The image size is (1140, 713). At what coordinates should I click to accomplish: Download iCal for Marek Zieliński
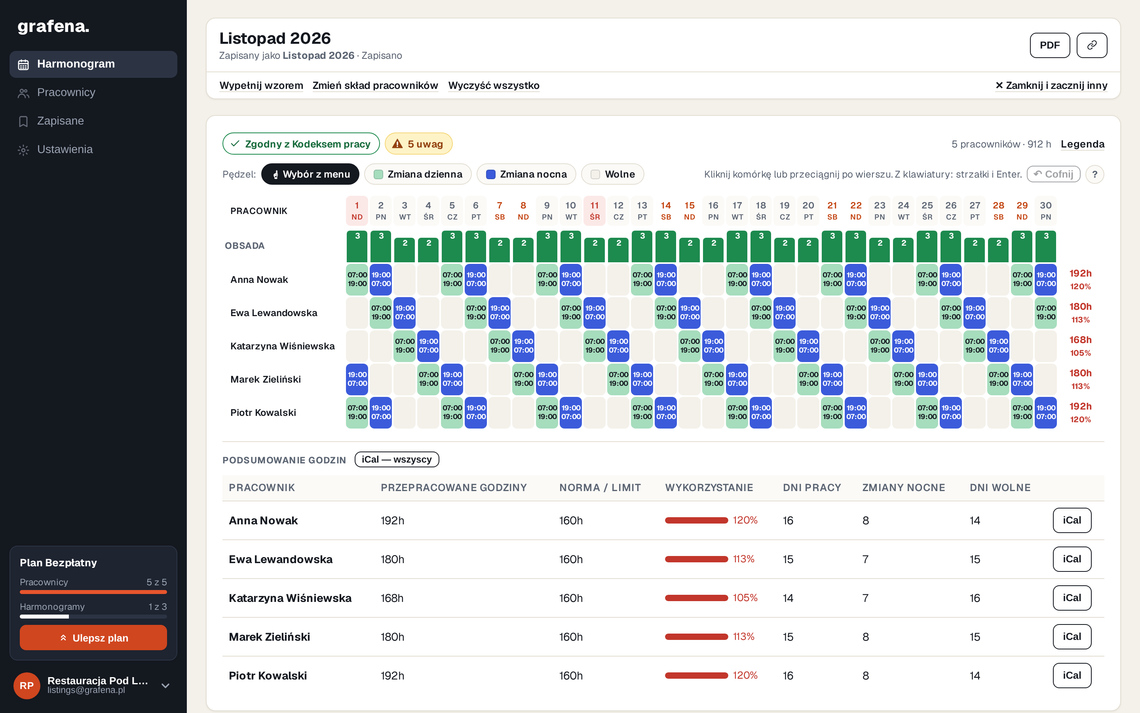(x=1072, y=637)
